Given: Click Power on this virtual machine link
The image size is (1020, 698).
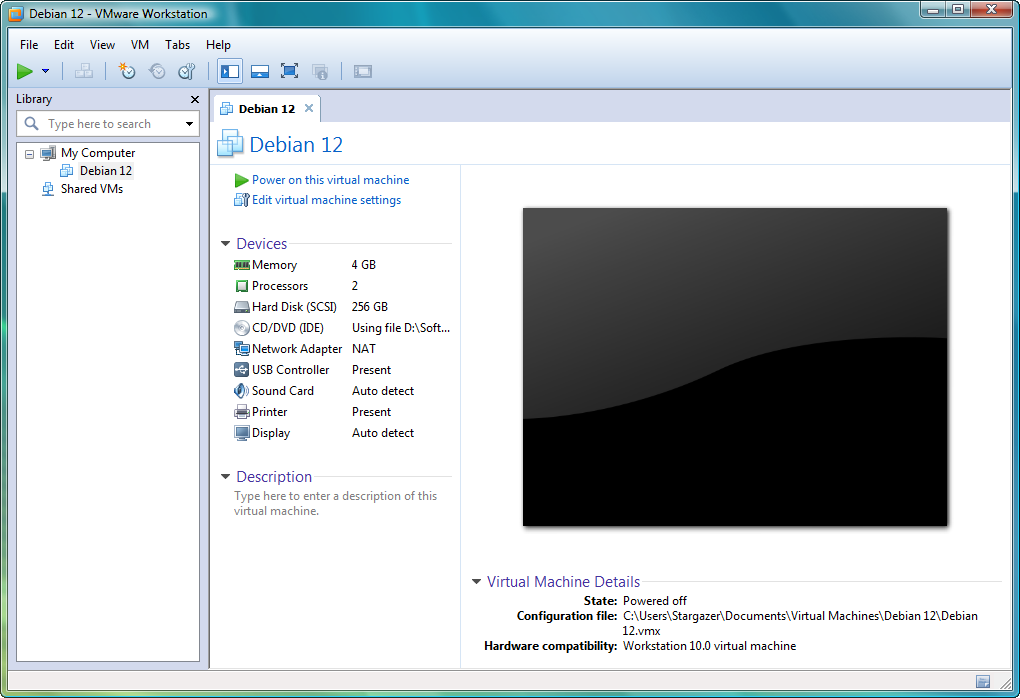Looking at the screenshot, I should [x=330, y=180].
